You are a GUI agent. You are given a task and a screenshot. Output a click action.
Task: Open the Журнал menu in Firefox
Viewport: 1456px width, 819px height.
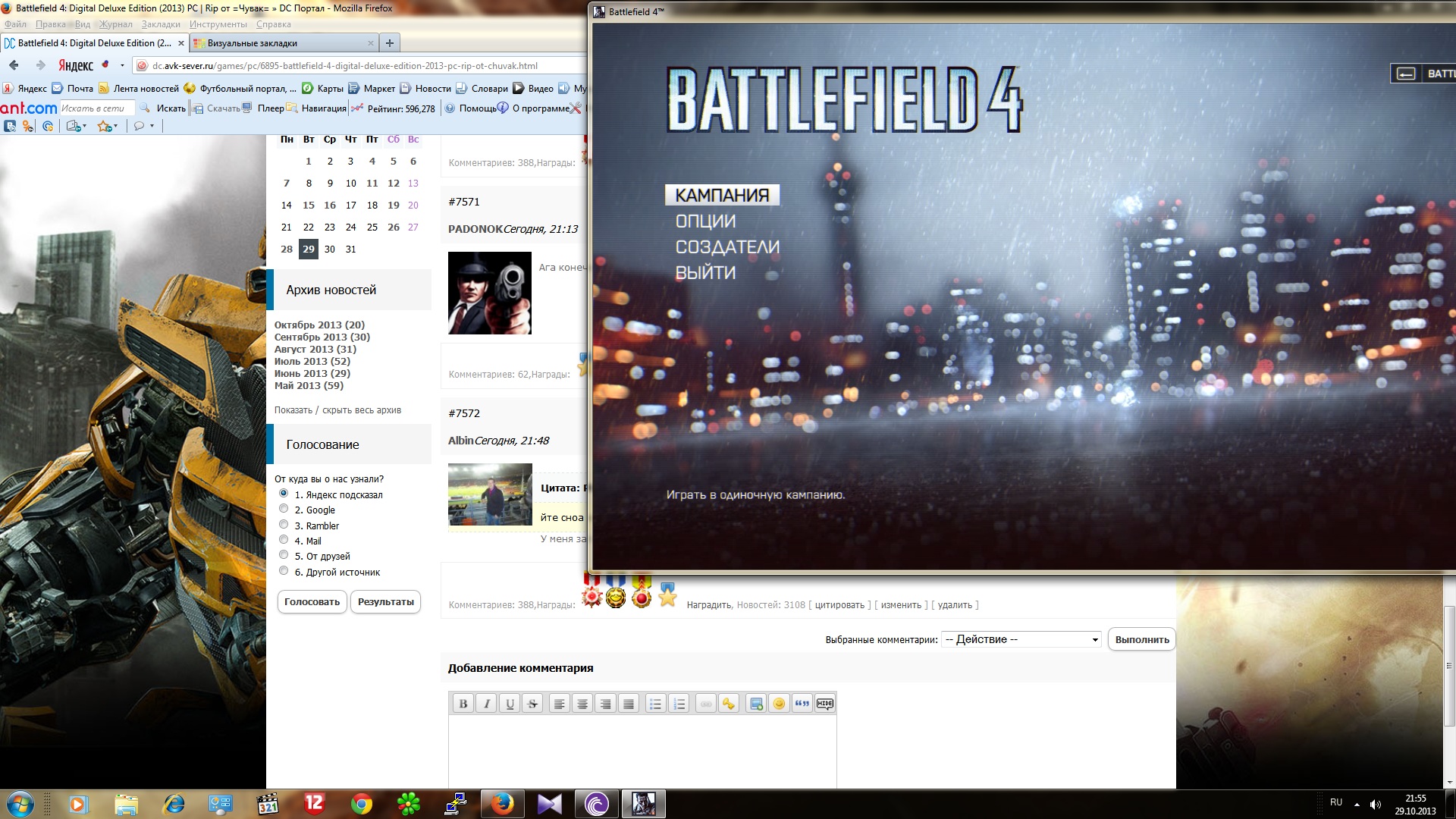click(x=115, y=24)
